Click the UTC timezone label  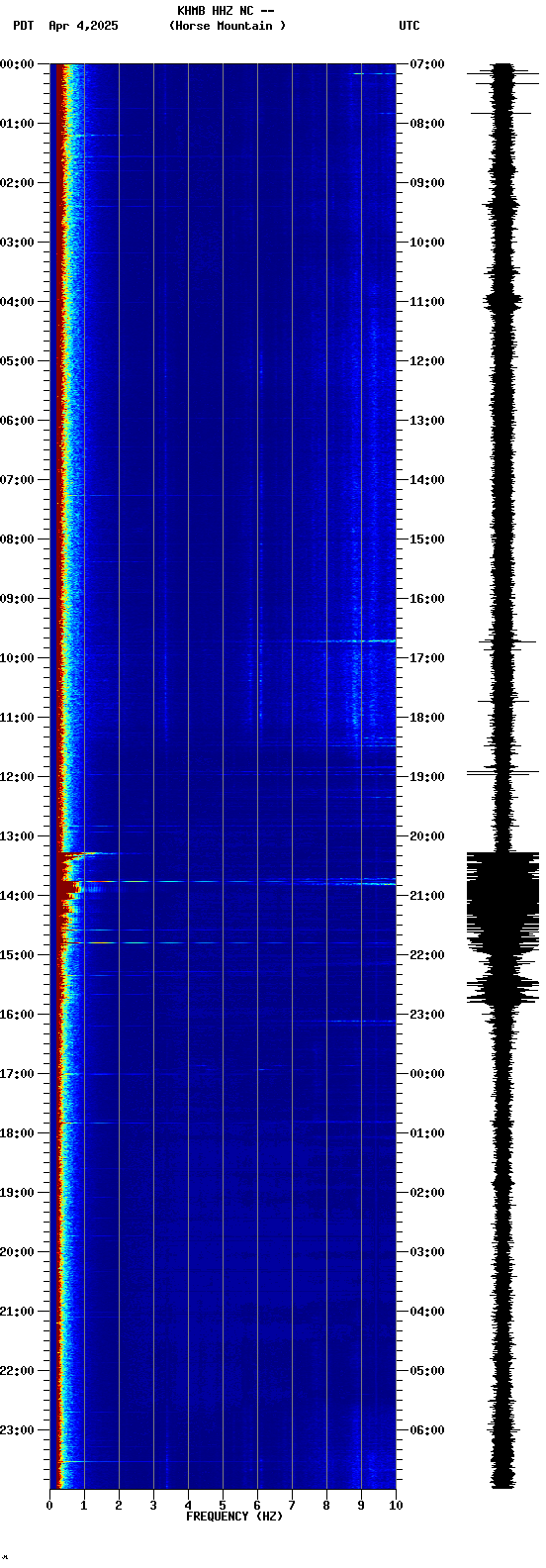pyautogui.click(x=409, y=26)
